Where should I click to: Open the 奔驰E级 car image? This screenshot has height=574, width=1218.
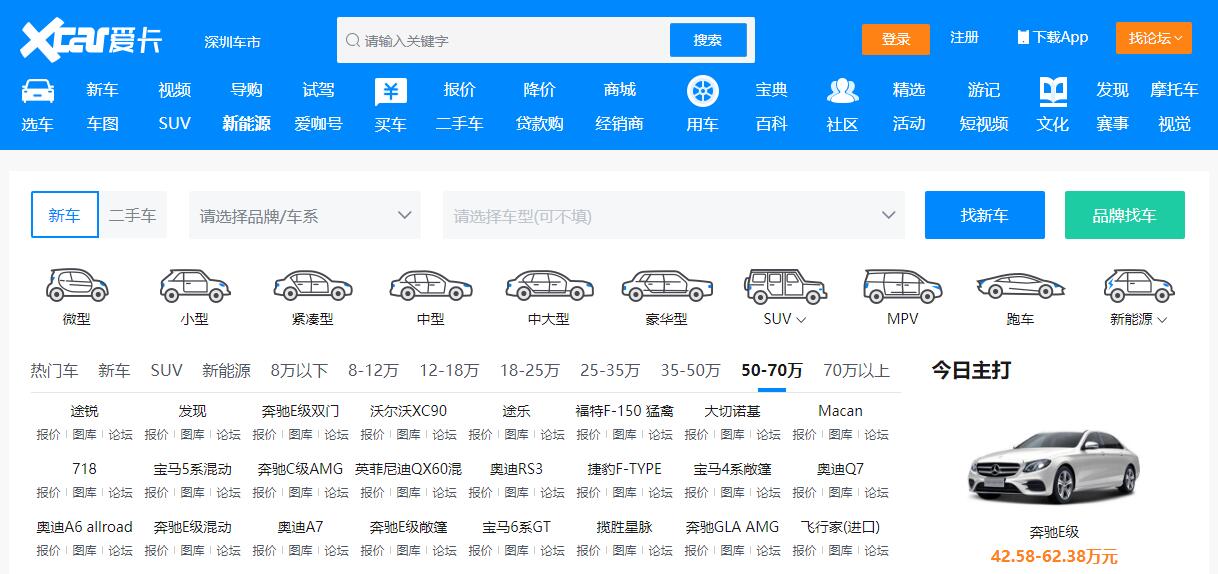click(1054, 469)
